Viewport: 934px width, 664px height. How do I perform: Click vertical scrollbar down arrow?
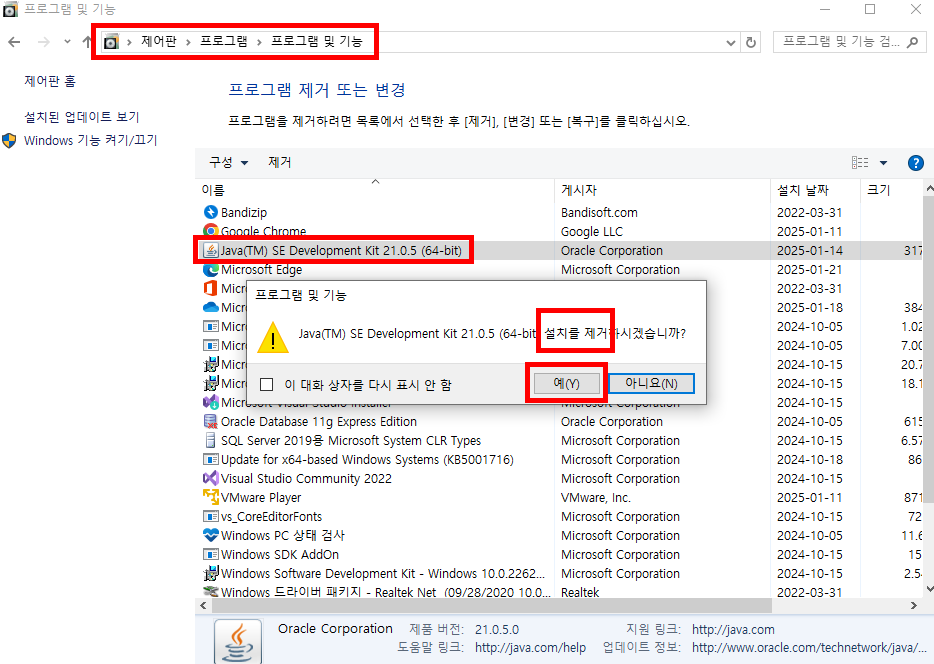point(929,589)
